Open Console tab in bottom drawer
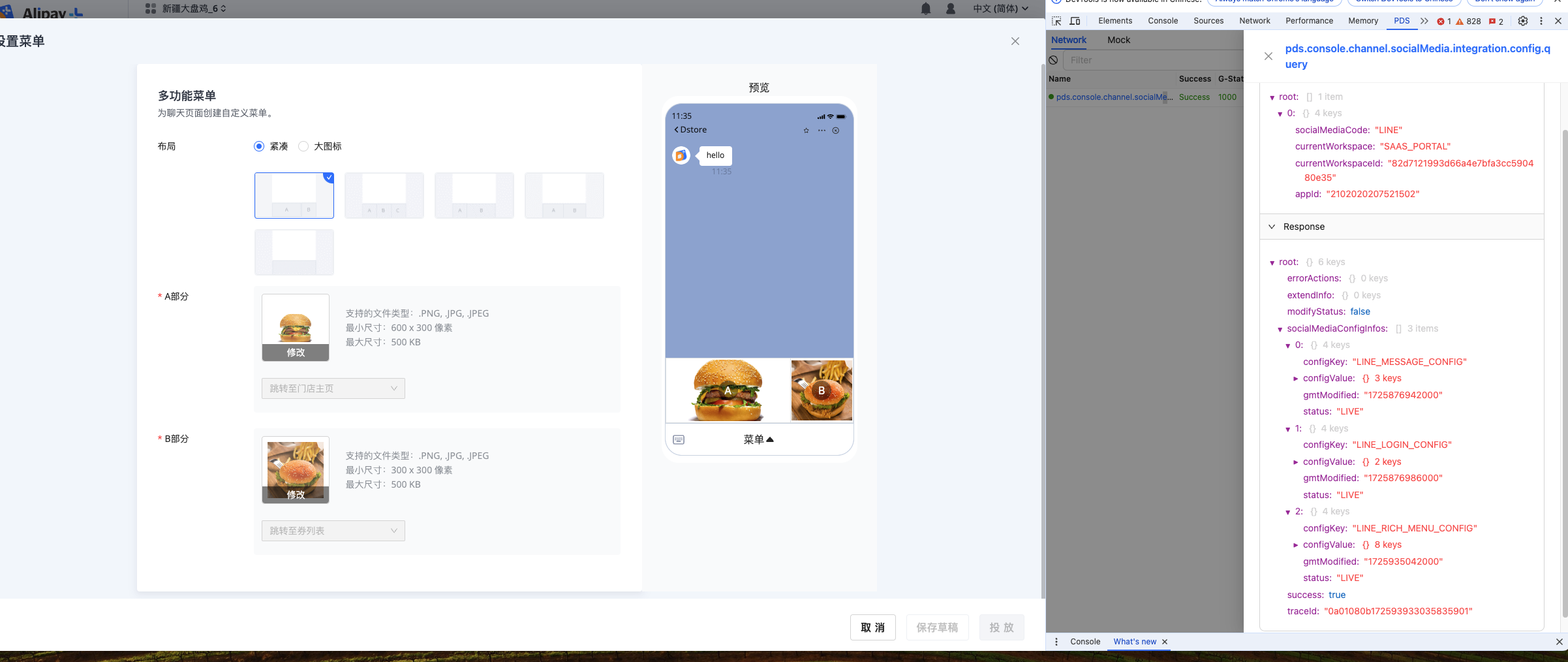The image size is (1568, 662). coord(1085,642)
